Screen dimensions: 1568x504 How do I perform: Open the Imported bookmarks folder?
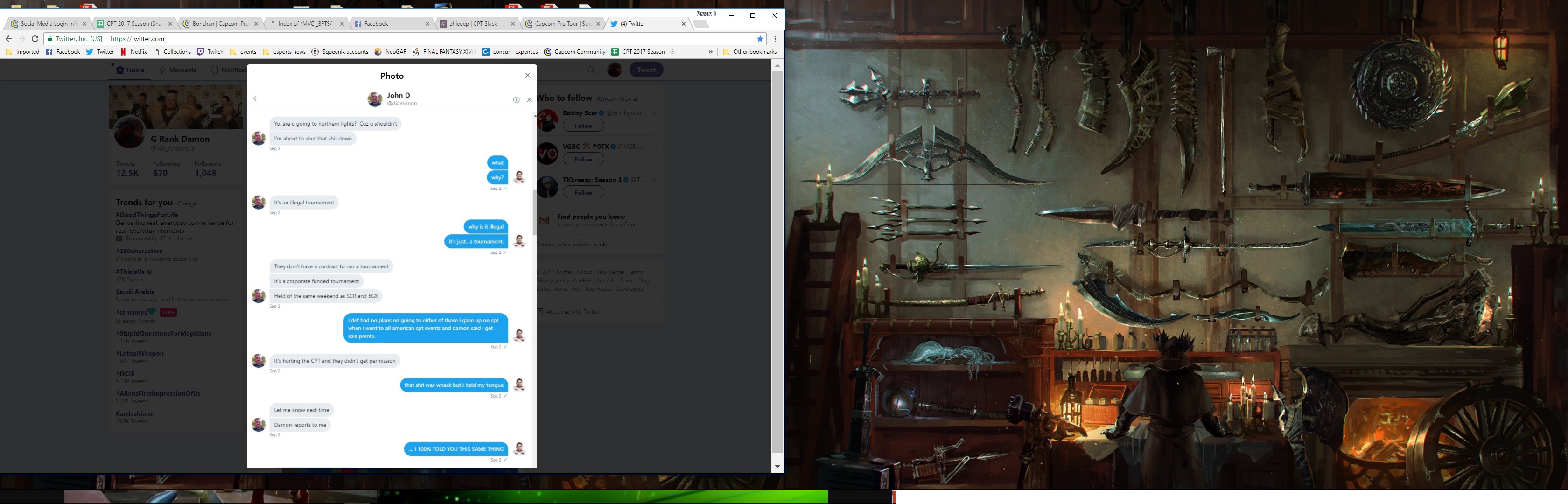pyautogui.click(x=22, y=52)
